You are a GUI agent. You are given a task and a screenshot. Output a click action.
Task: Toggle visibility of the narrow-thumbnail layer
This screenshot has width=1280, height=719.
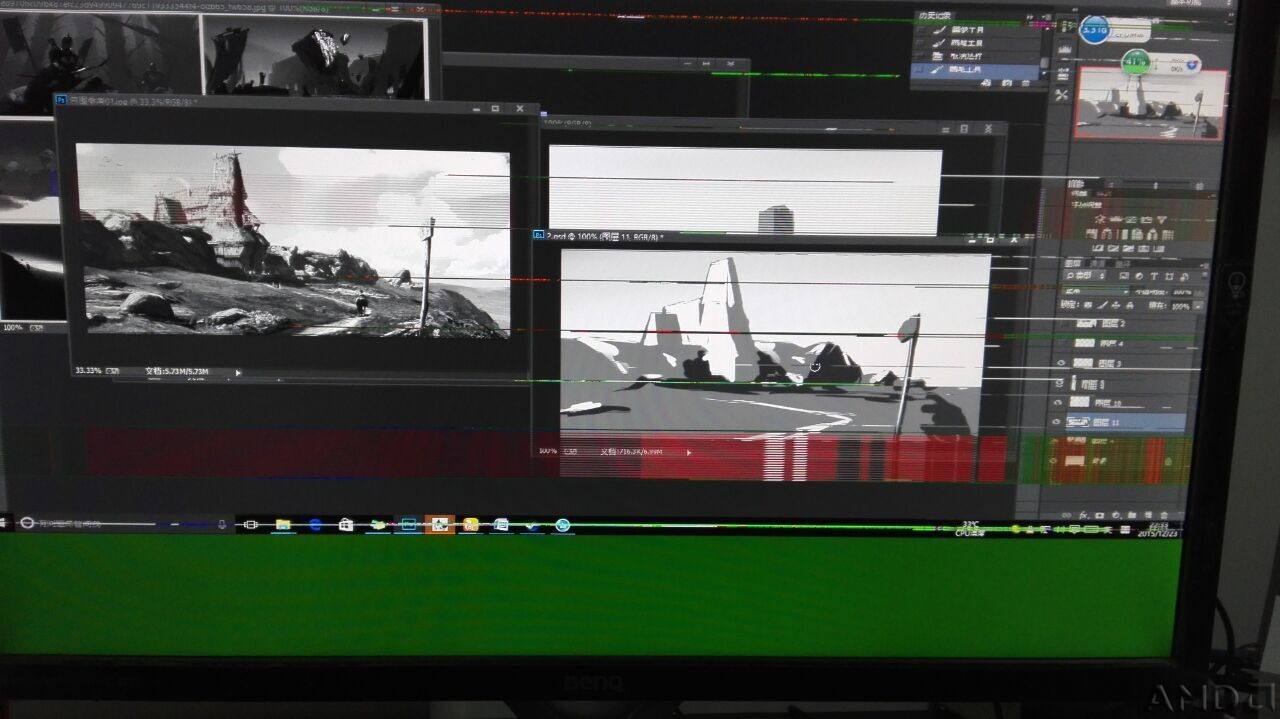click(x=1060, y=384)
